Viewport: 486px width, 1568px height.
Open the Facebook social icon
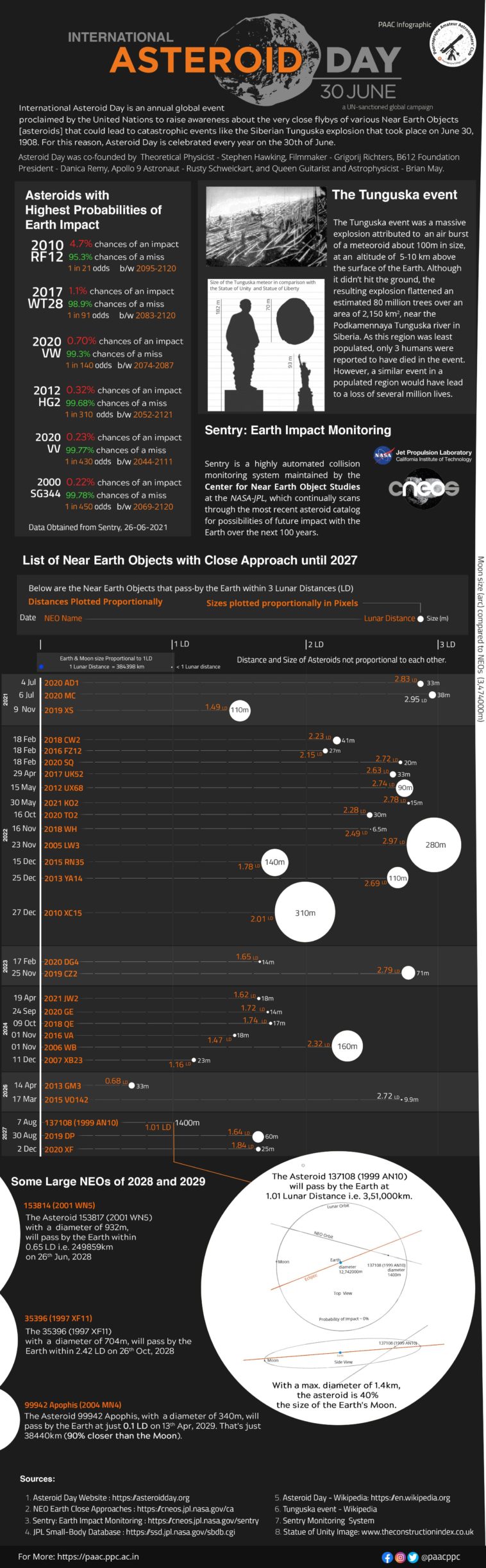(387, 1556)
